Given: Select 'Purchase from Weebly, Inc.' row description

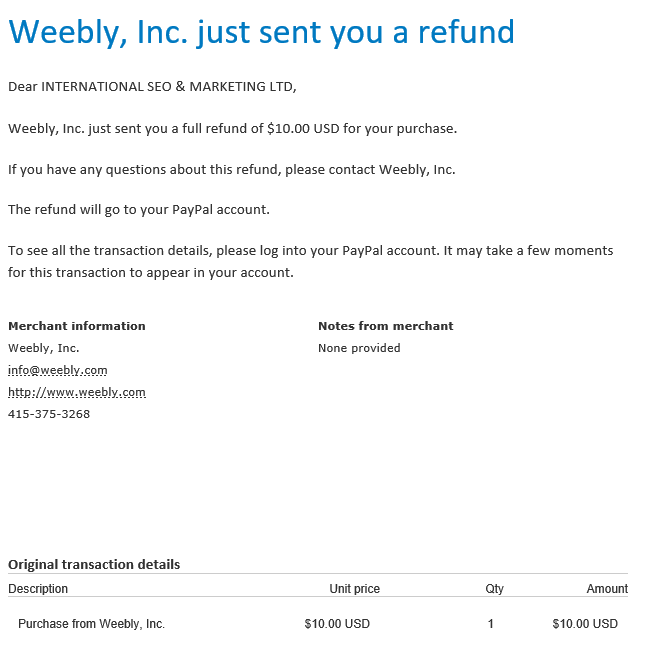Looking at the screenshot, I should [91, 624].
